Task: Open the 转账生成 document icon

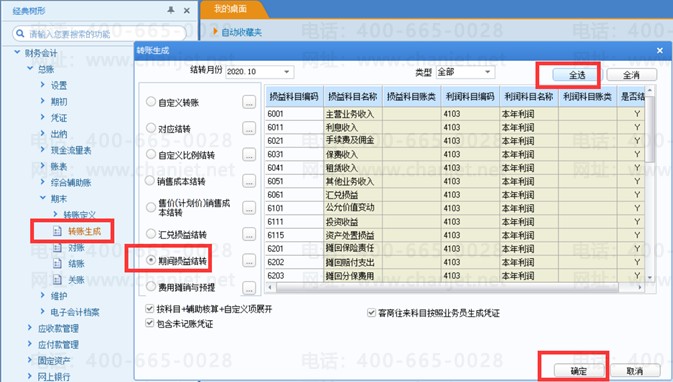Action: [x=57, y=231]
